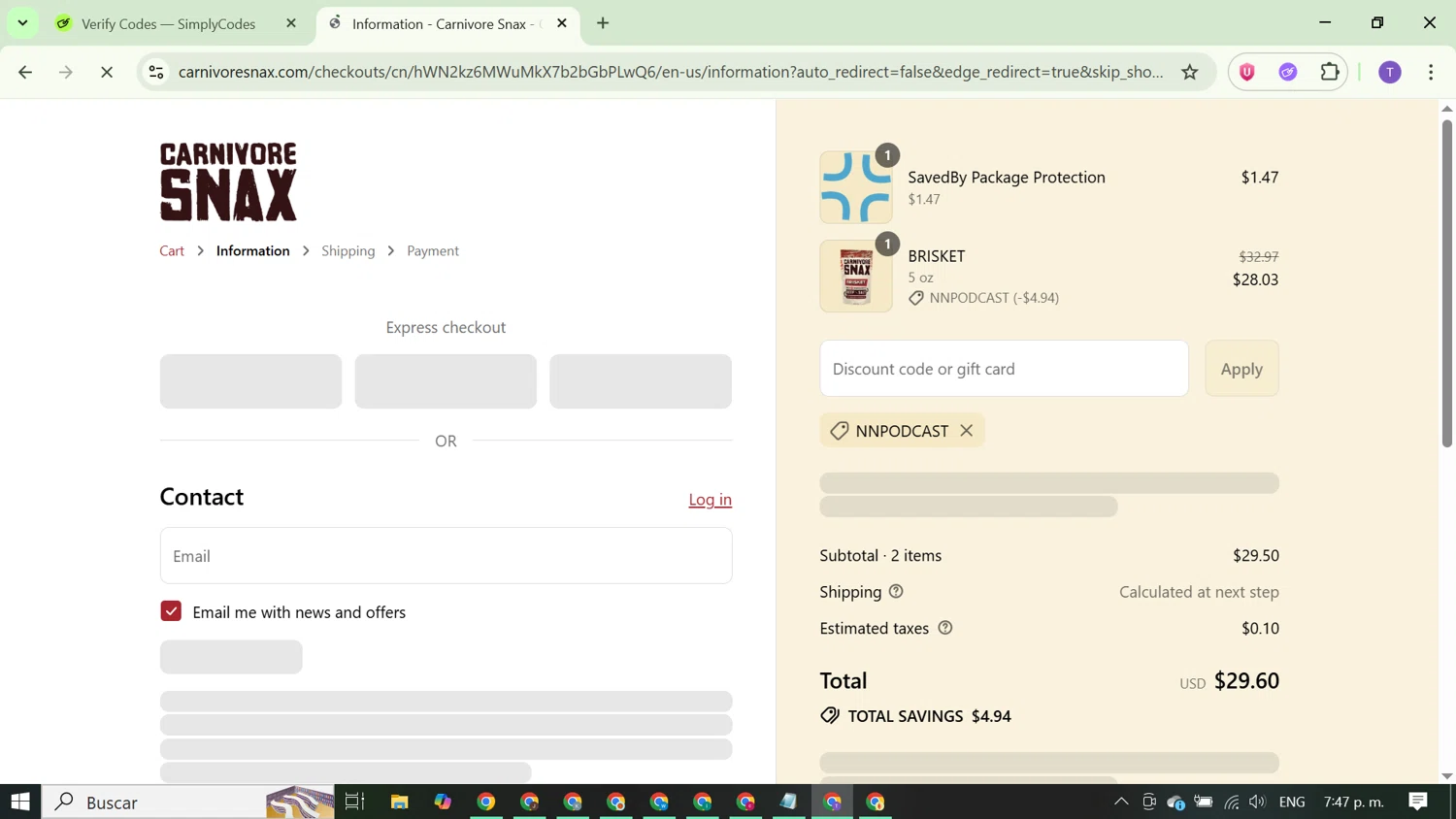
Task: Open a new browser tab
Action: tap(603, 23)
